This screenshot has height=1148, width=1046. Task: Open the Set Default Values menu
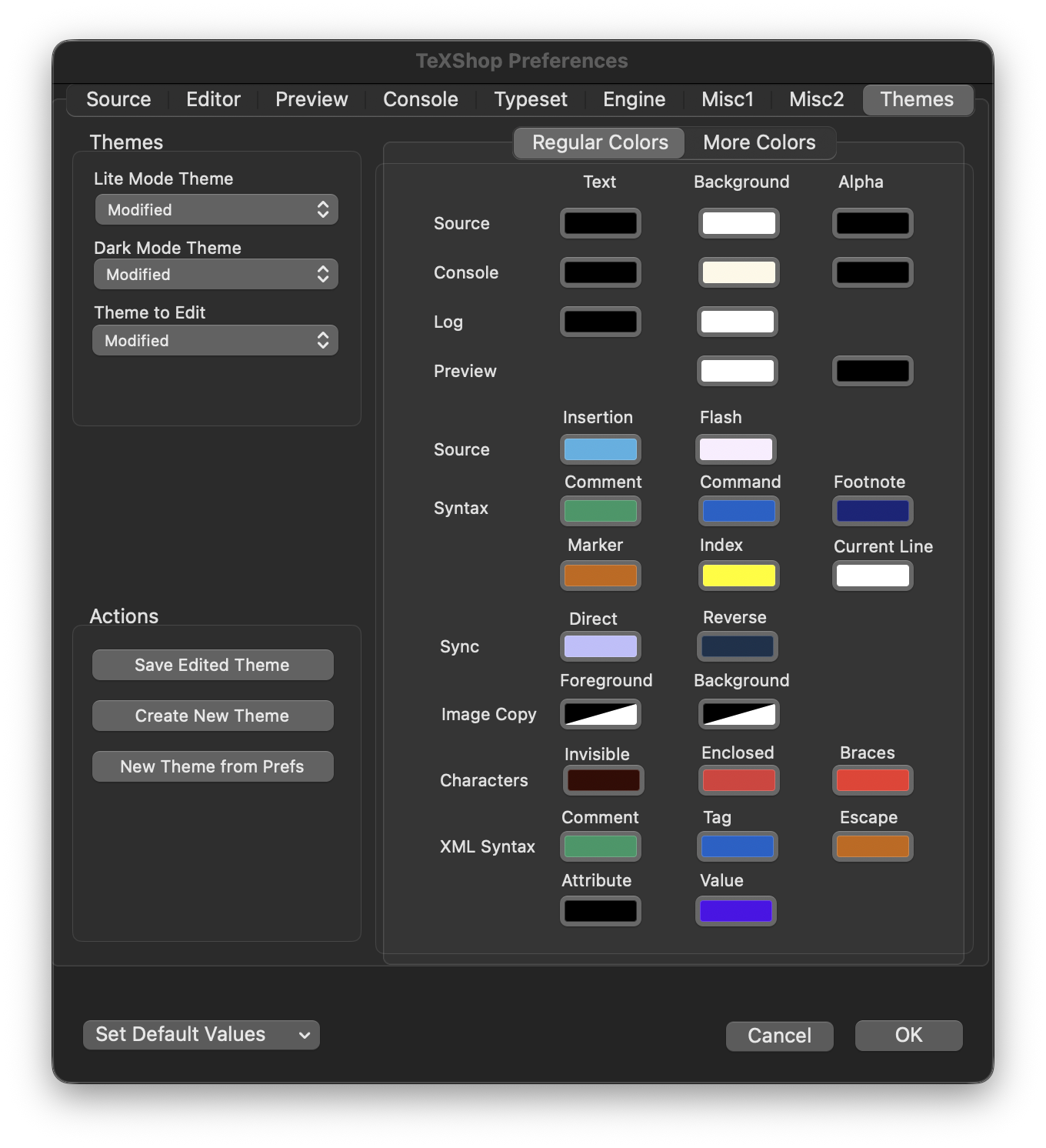(x=201, y=1035)
